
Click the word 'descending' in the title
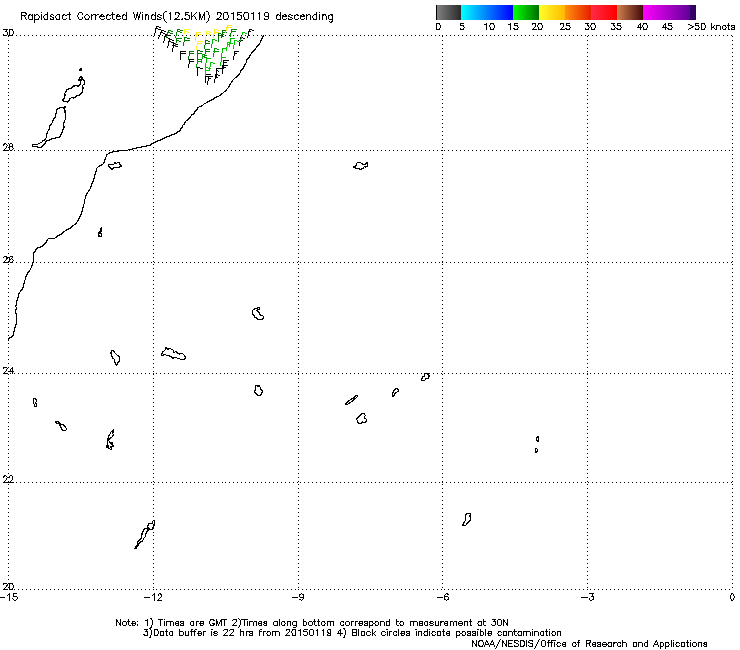(x=304, y=17)
